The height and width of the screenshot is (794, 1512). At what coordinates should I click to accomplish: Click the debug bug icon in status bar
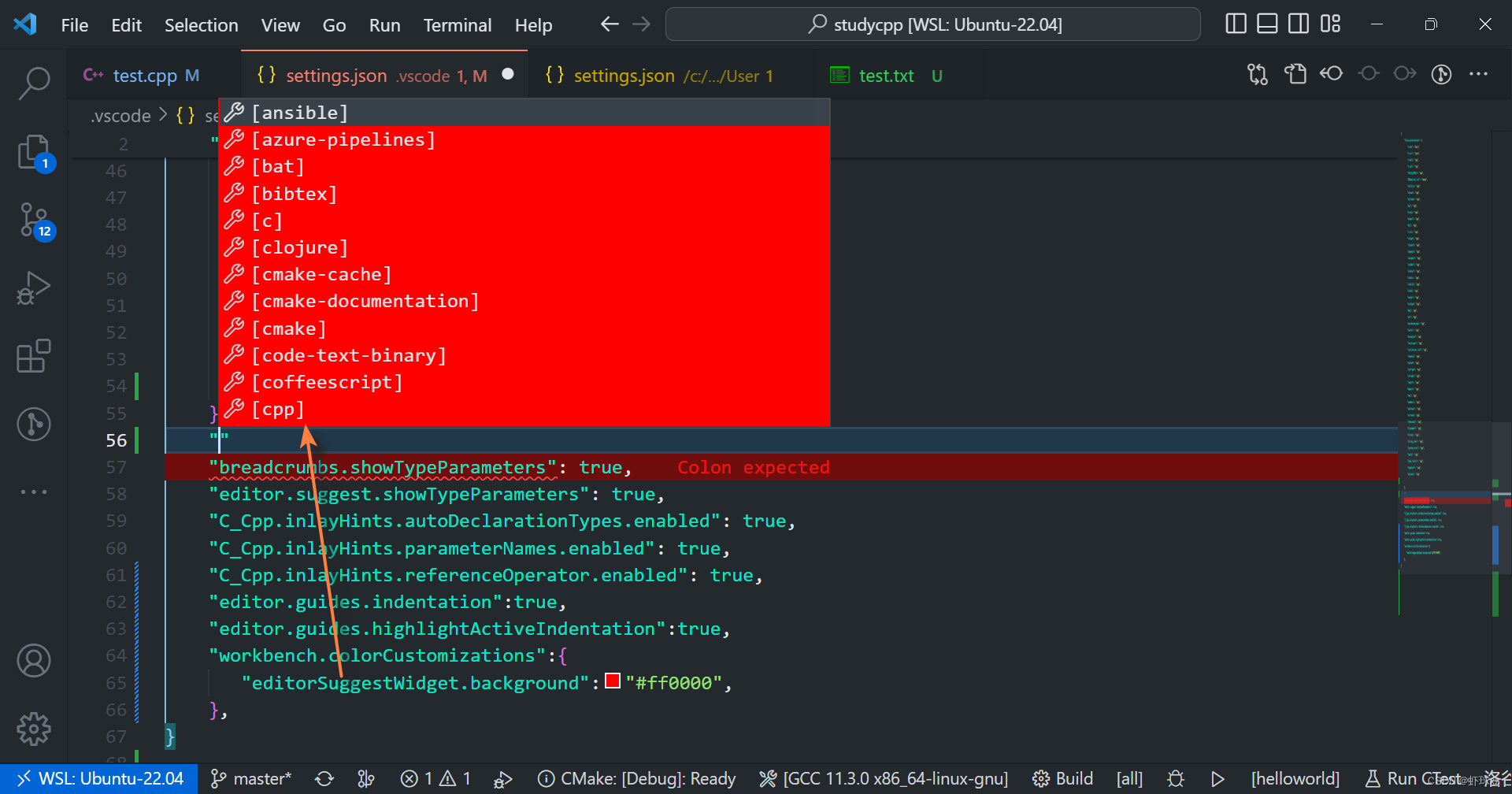(1176, 779)
